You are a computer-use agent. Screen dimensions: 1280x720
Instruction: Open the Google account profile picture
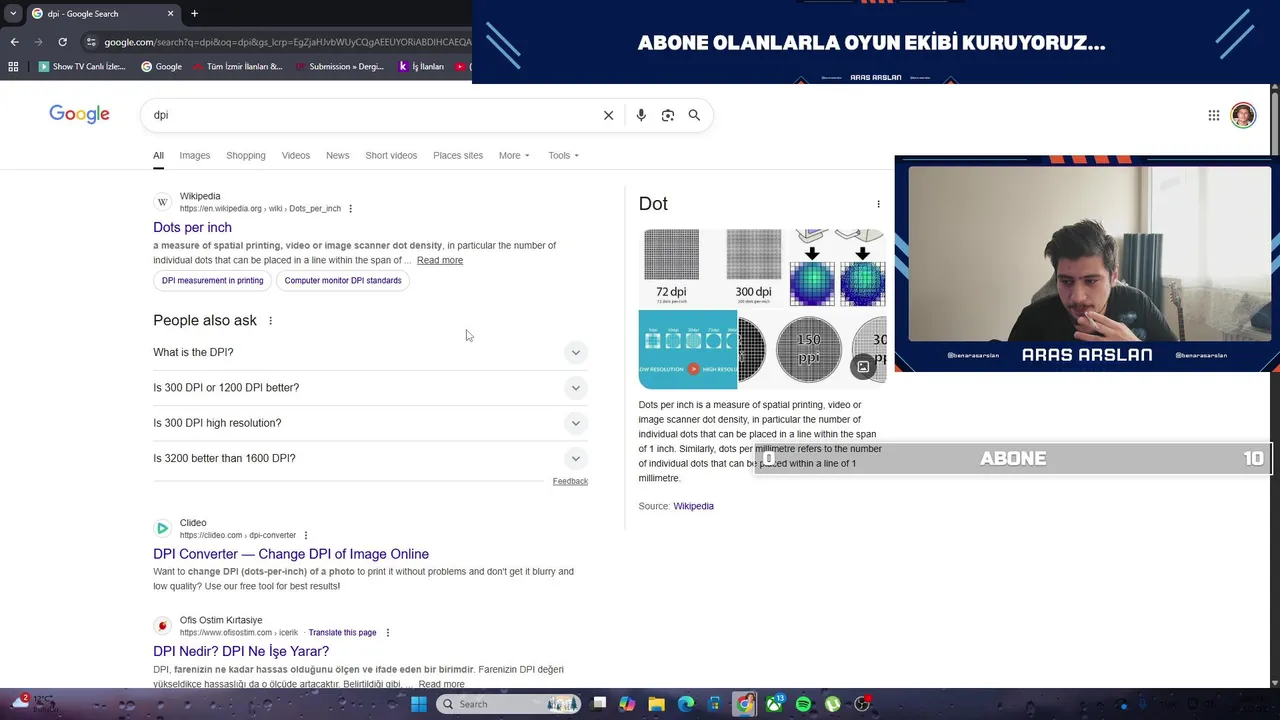click(x=1243, y=115)
